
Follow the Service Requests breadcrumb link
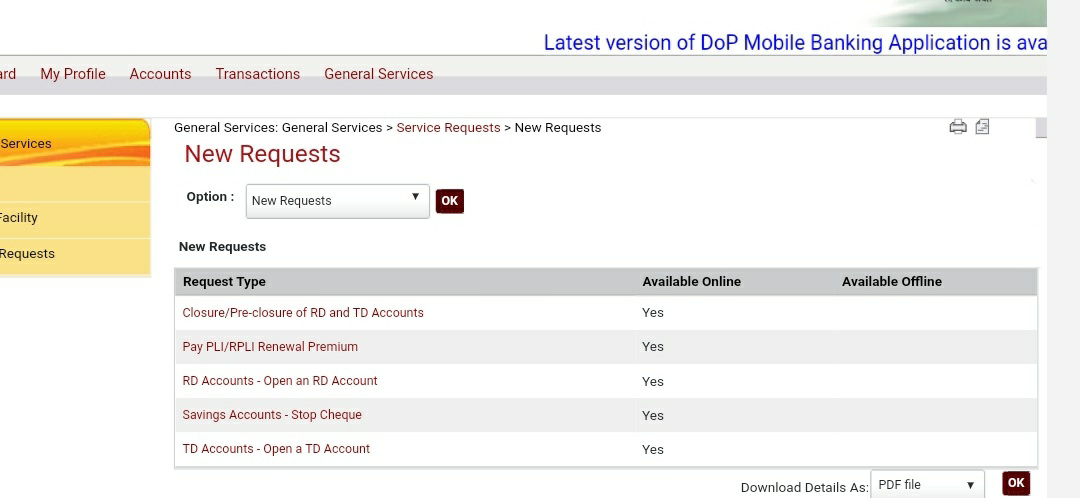[x=448, y=128]
